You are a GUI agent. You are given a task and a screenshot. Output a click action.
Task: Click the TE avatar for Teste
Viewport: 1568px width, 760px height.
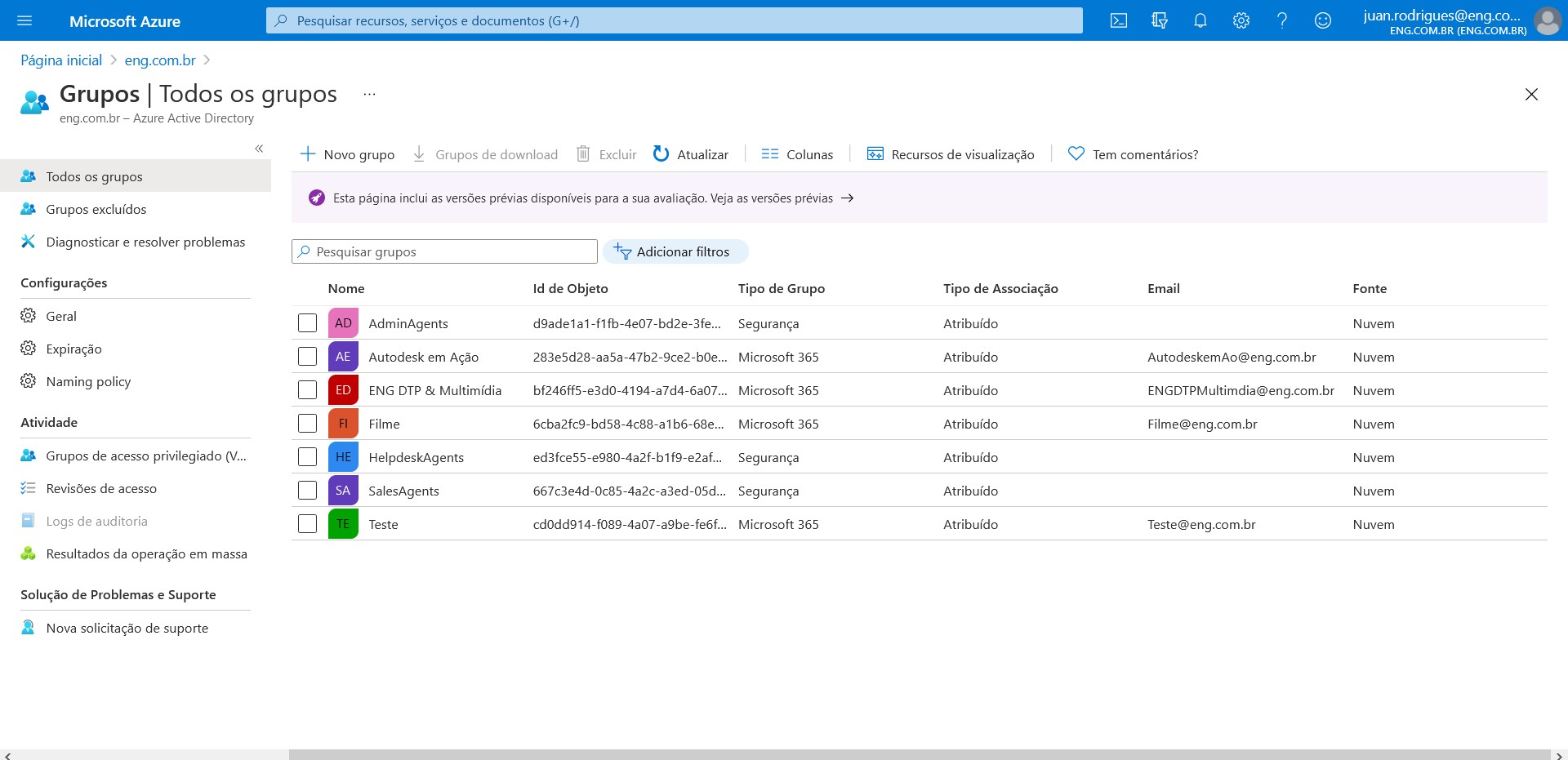pos(343,524)
